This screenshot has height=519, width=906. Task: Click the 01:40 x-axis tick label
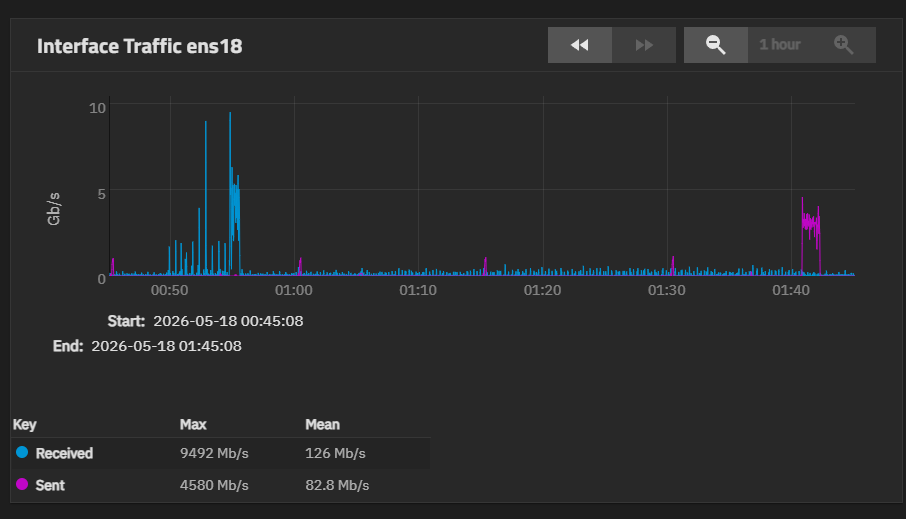791,290
